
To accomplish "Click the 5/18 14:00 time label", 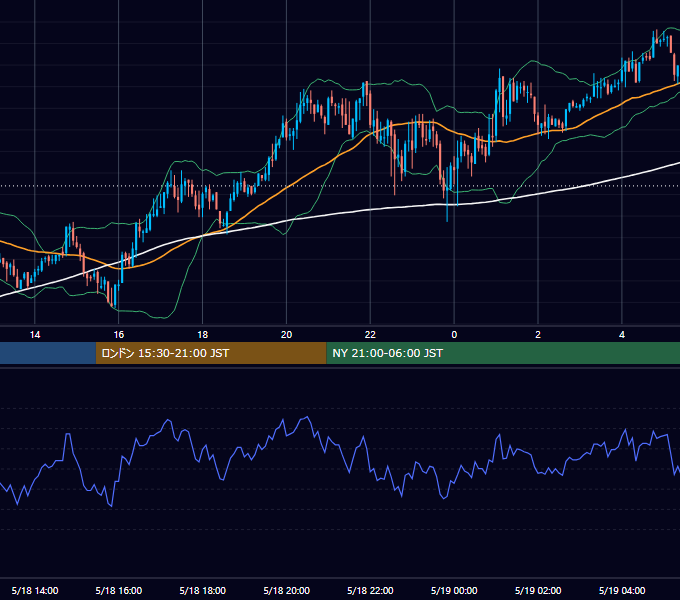I will (x=35, y=590).
